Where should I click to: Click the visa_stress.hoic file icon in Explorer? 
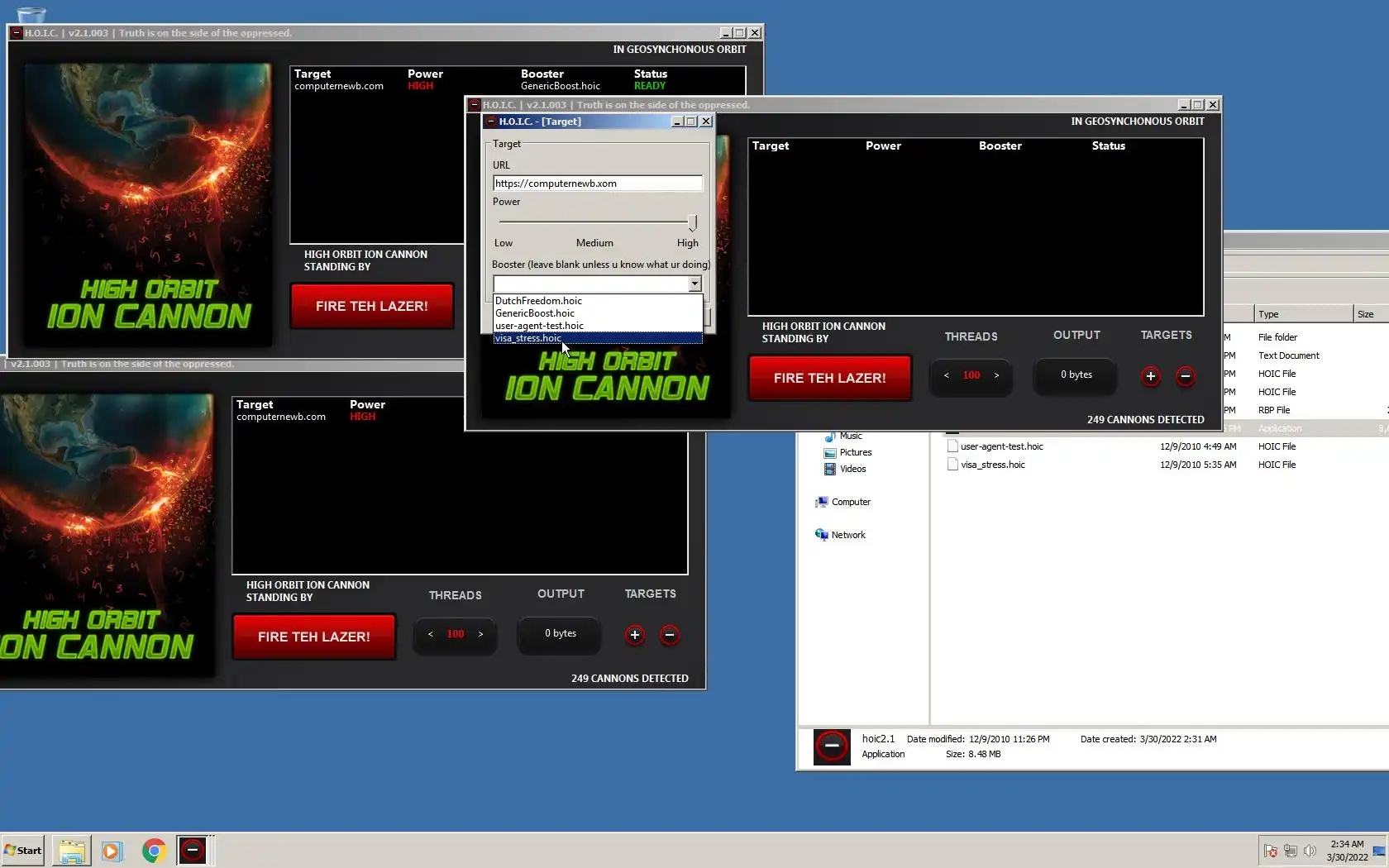coord(952,465)
